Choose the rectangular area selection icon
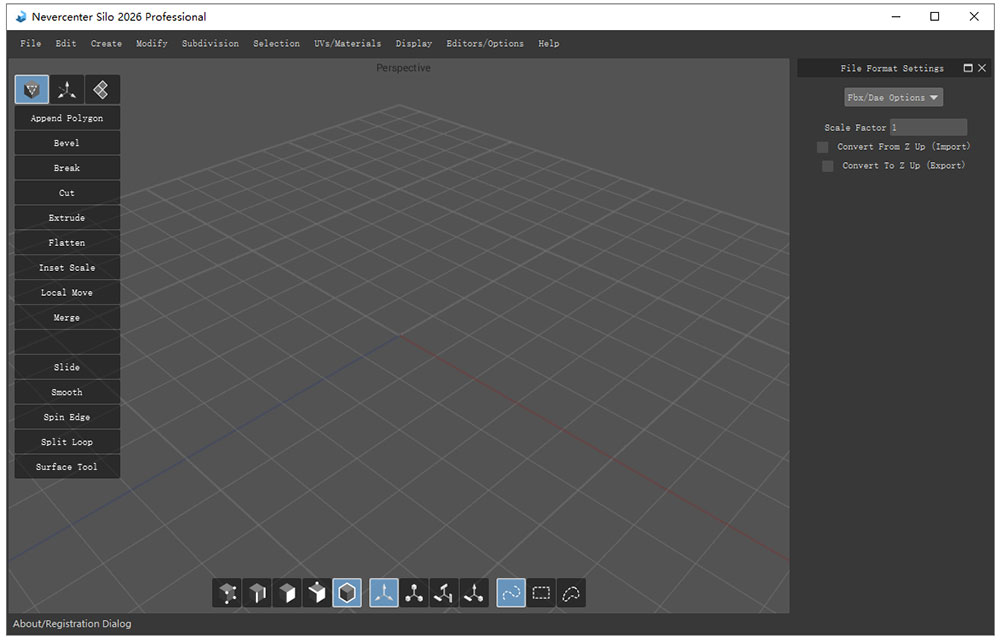The image size is (1000, 640). click(541, 593)
